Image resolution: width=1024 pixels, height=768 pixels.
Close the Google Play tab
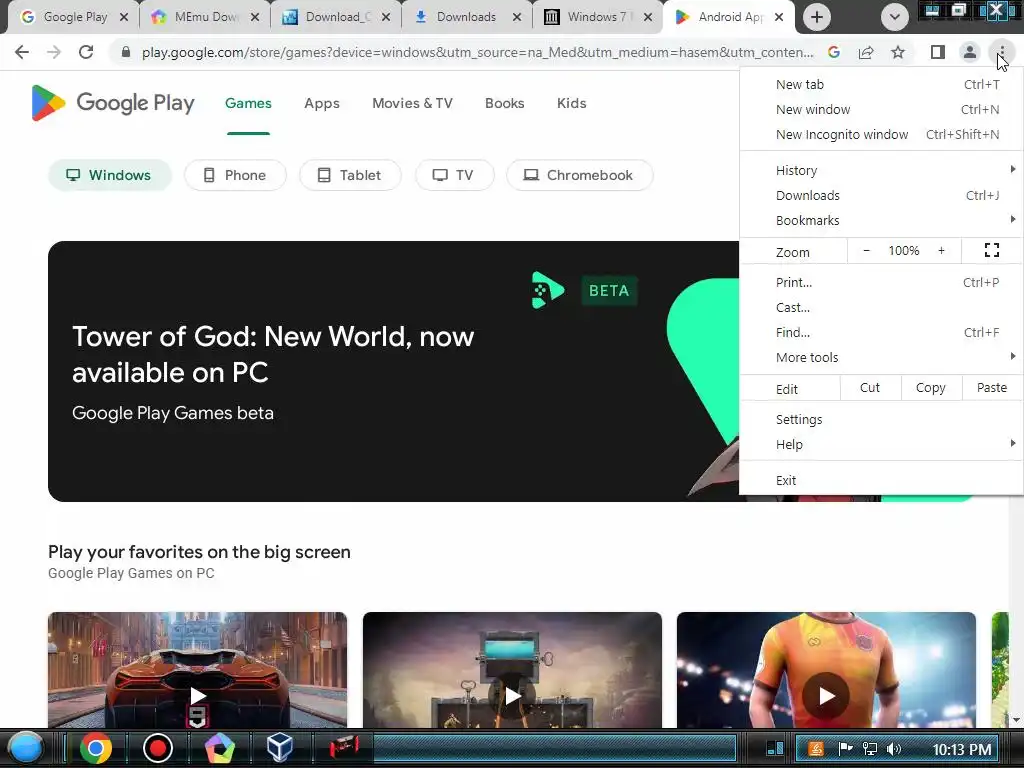point(123,17)
